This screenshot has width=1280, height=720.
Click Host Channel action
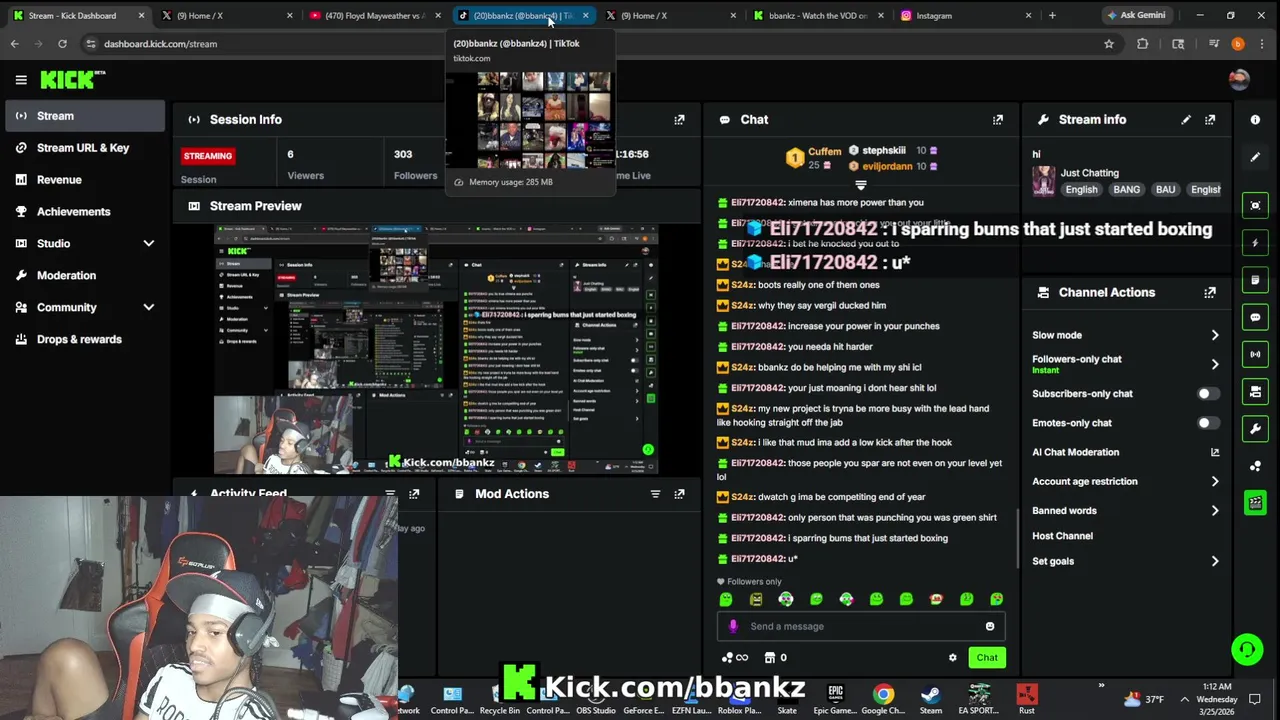click(1062, 536)
